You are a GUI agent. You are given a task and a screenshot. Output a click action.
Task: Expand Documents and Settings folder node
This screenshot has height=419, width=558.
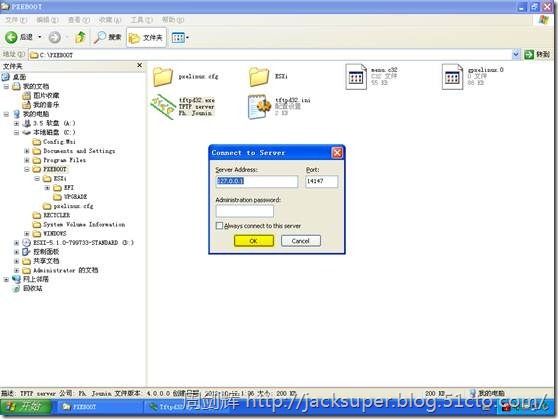(27, 151)
